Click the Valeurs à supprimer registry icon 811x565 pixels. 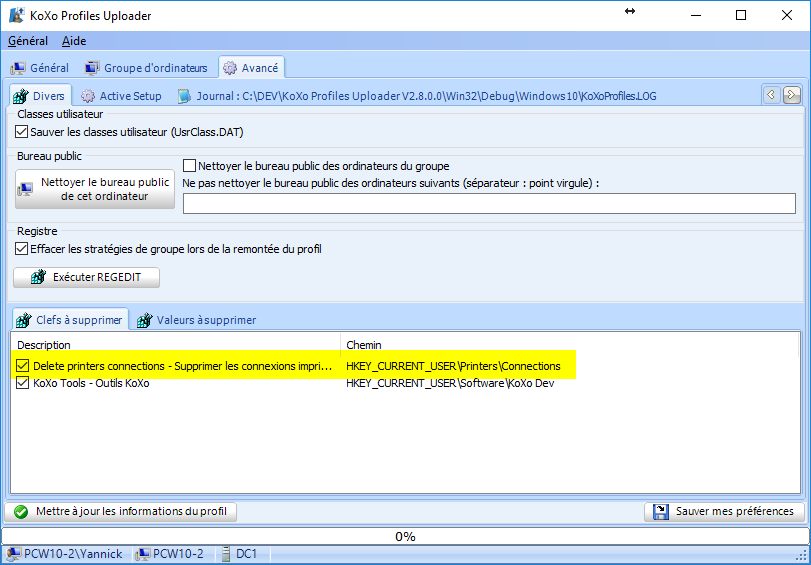tap(144, 320)
